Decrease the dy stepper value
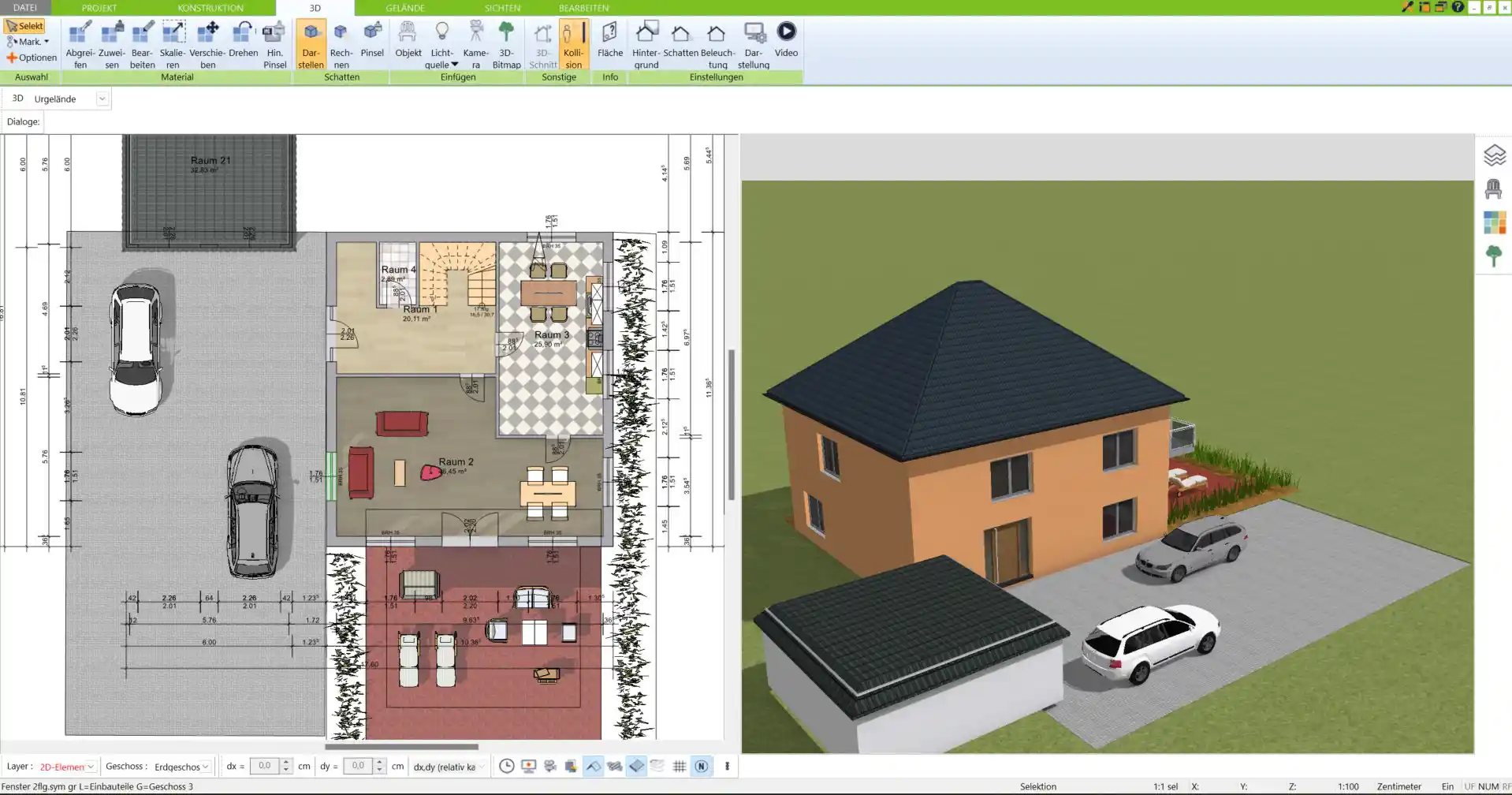Image resolution: width=1512 pixels, height=795 pixels. pos(380,770)
